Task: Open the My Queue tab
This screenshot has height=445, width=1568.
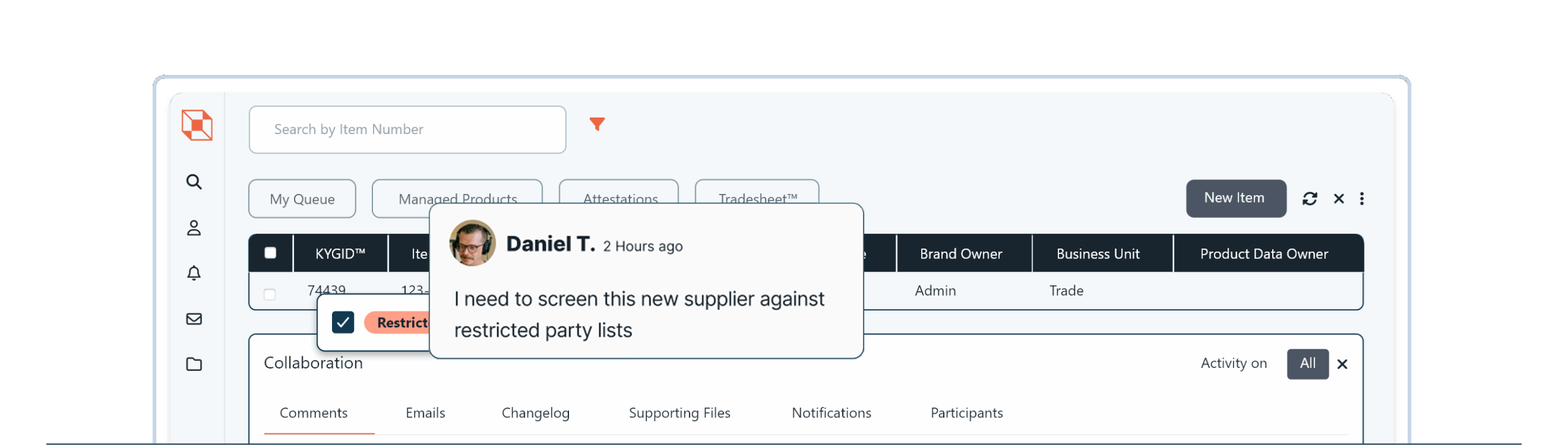Action: (x=302, y=199)
